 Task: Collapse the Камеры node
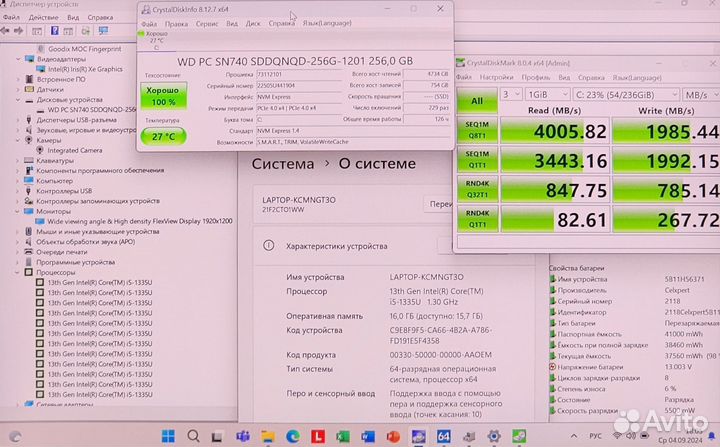pyautogui.click(x=18, y=140)
